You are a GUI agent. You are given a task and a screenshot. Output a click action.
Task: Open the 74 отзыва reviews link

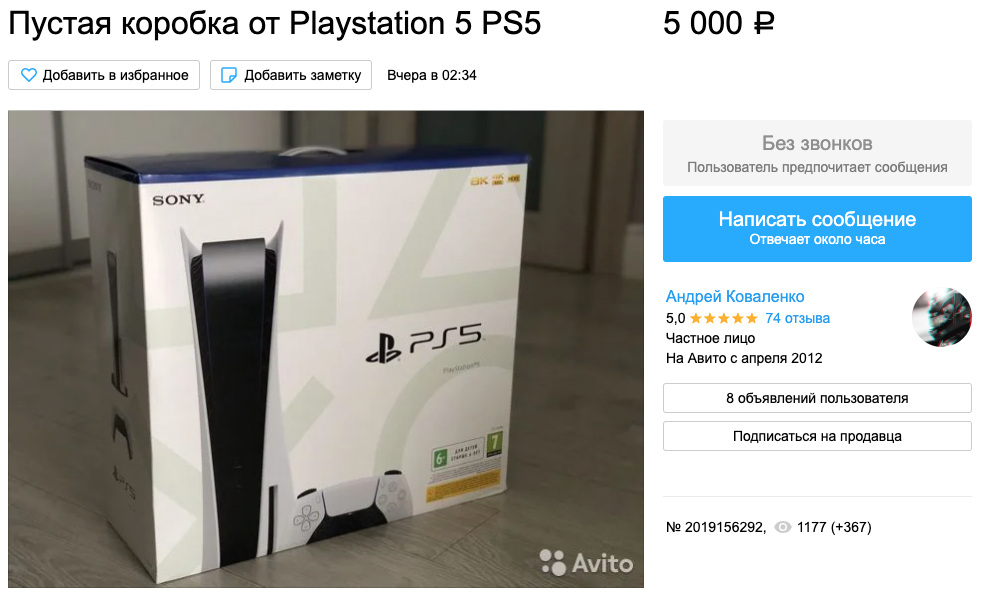[797, 319]
